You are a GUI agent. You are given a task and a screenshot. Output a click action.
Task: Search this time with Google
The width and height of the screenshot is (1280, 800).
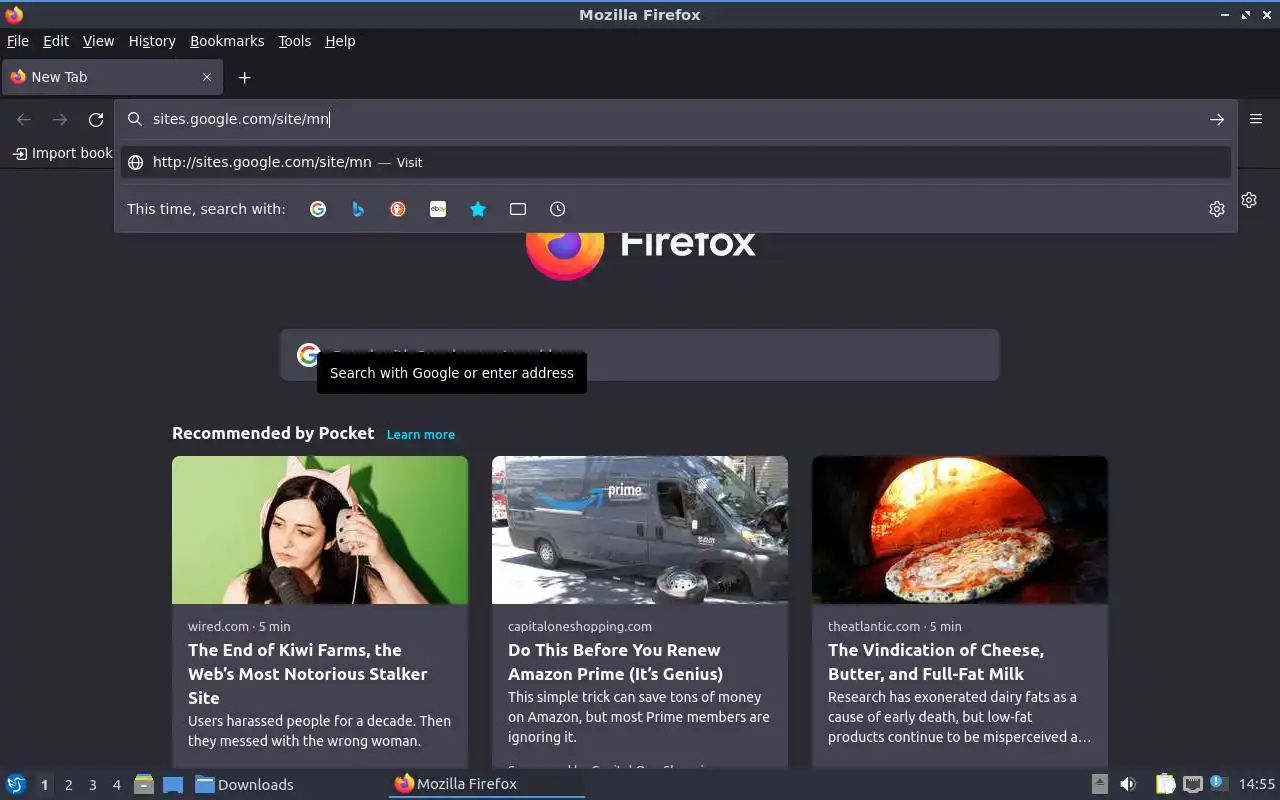pyautogui.click(x=318, y=209)
